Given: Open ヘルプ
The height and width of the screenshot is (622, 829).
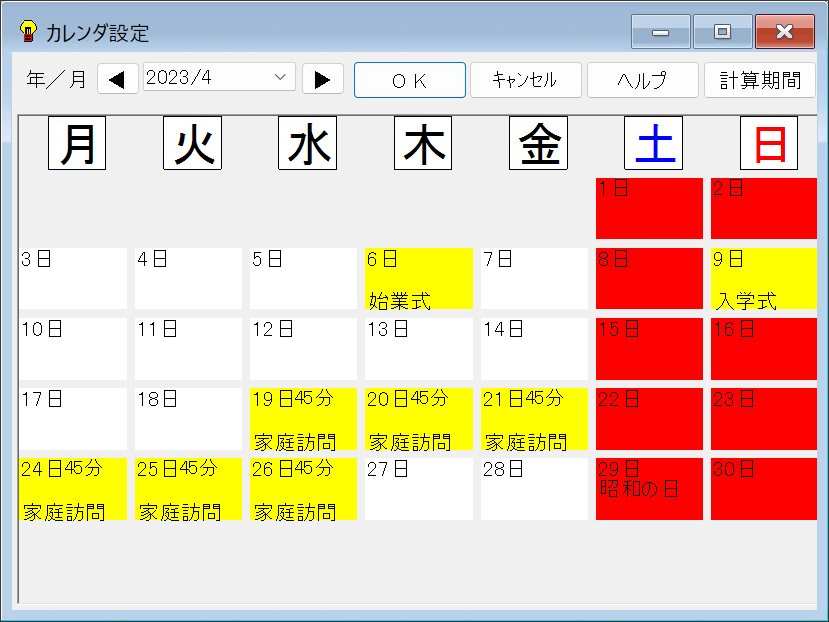Looking at the screenshot, I should point(642,80).
